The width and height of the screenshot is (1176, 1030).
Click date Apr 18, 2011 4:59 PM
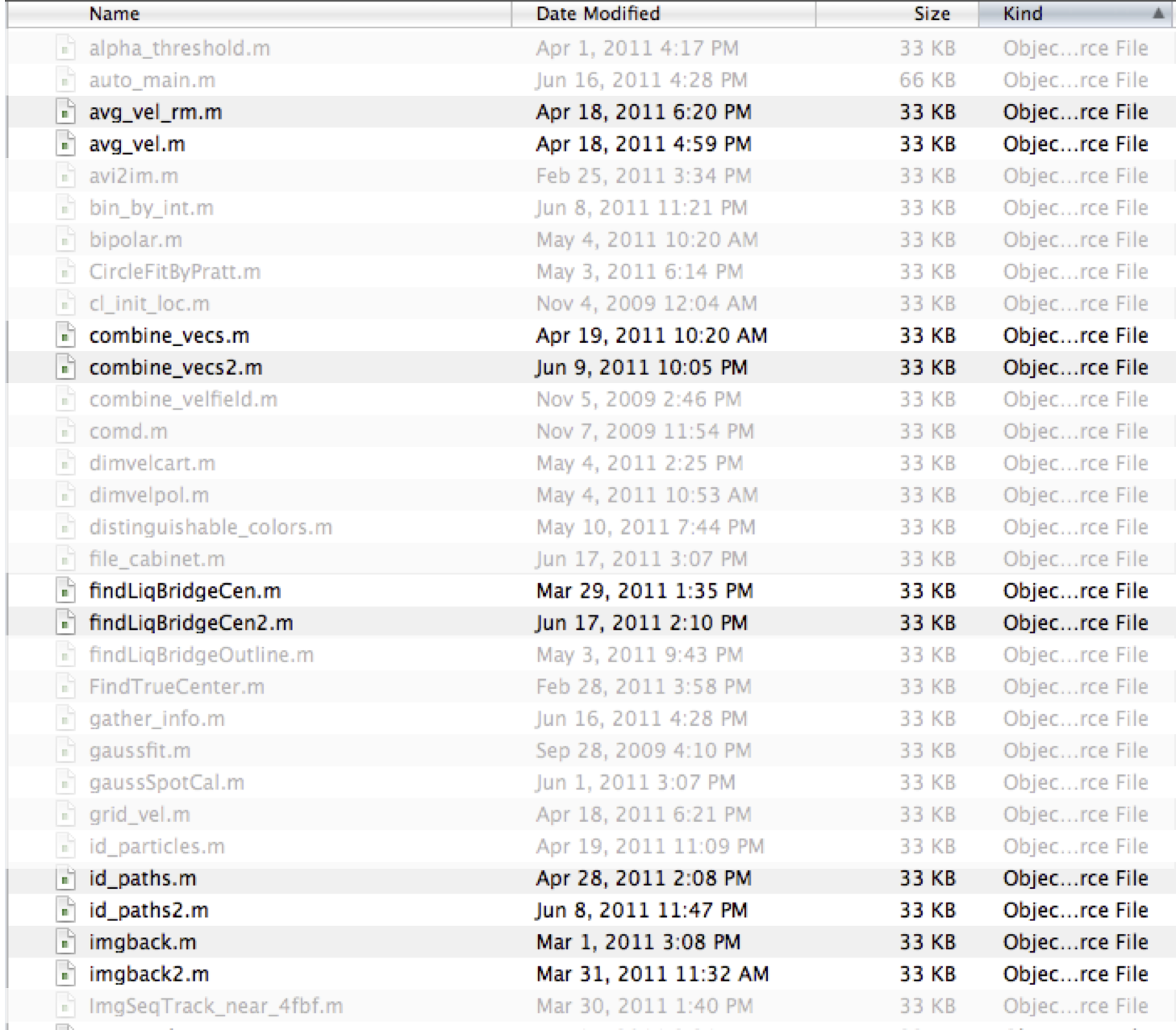(x=644, y=144)
